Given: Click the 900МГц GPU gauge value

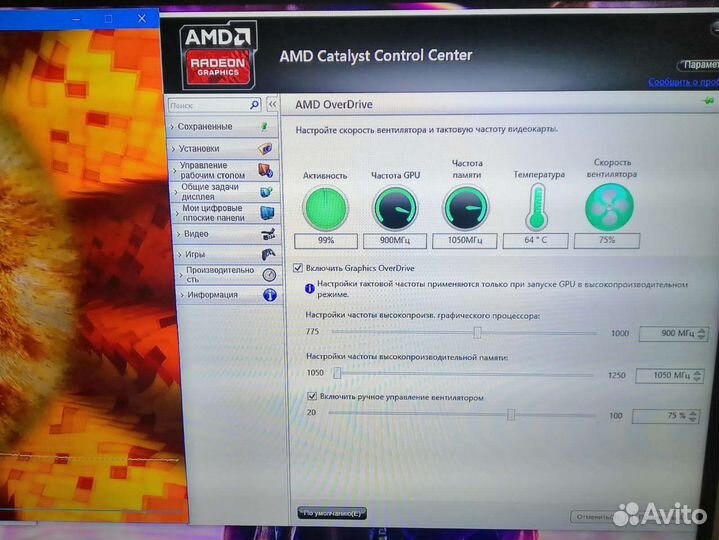Looking at the screenshot, I should [x=395, y=241].
